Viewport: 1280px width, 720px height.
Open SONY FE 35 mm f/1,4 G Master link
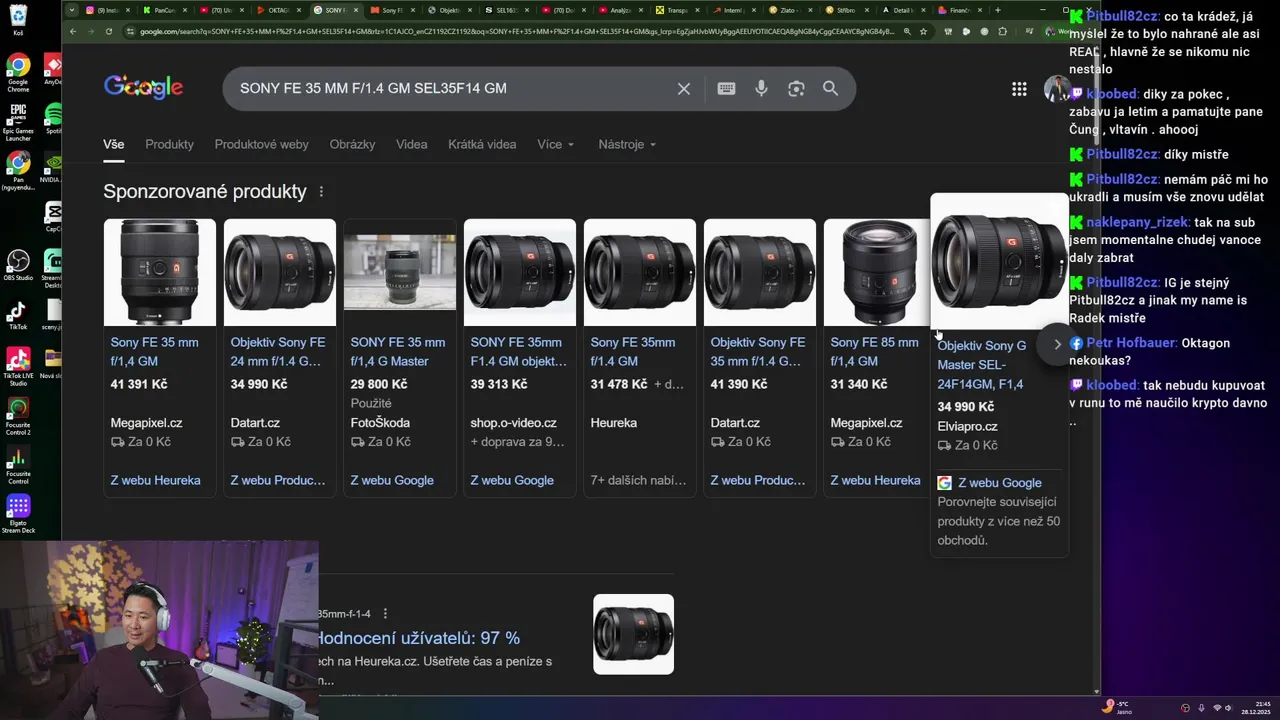pyautogui.click(x=397, y=352)
